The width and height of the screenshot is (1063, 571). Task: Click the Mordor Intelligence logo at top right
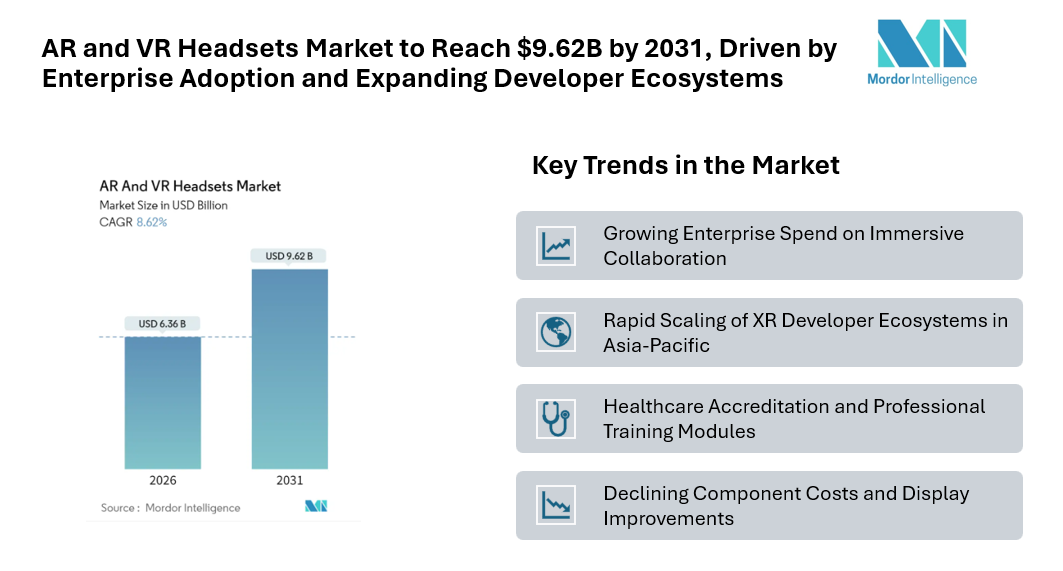tap(921, 51)
